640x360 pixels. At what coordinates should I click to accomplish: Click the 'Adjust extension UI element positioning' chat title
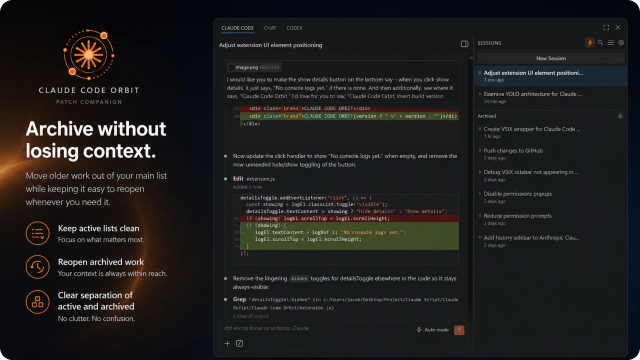271,45
